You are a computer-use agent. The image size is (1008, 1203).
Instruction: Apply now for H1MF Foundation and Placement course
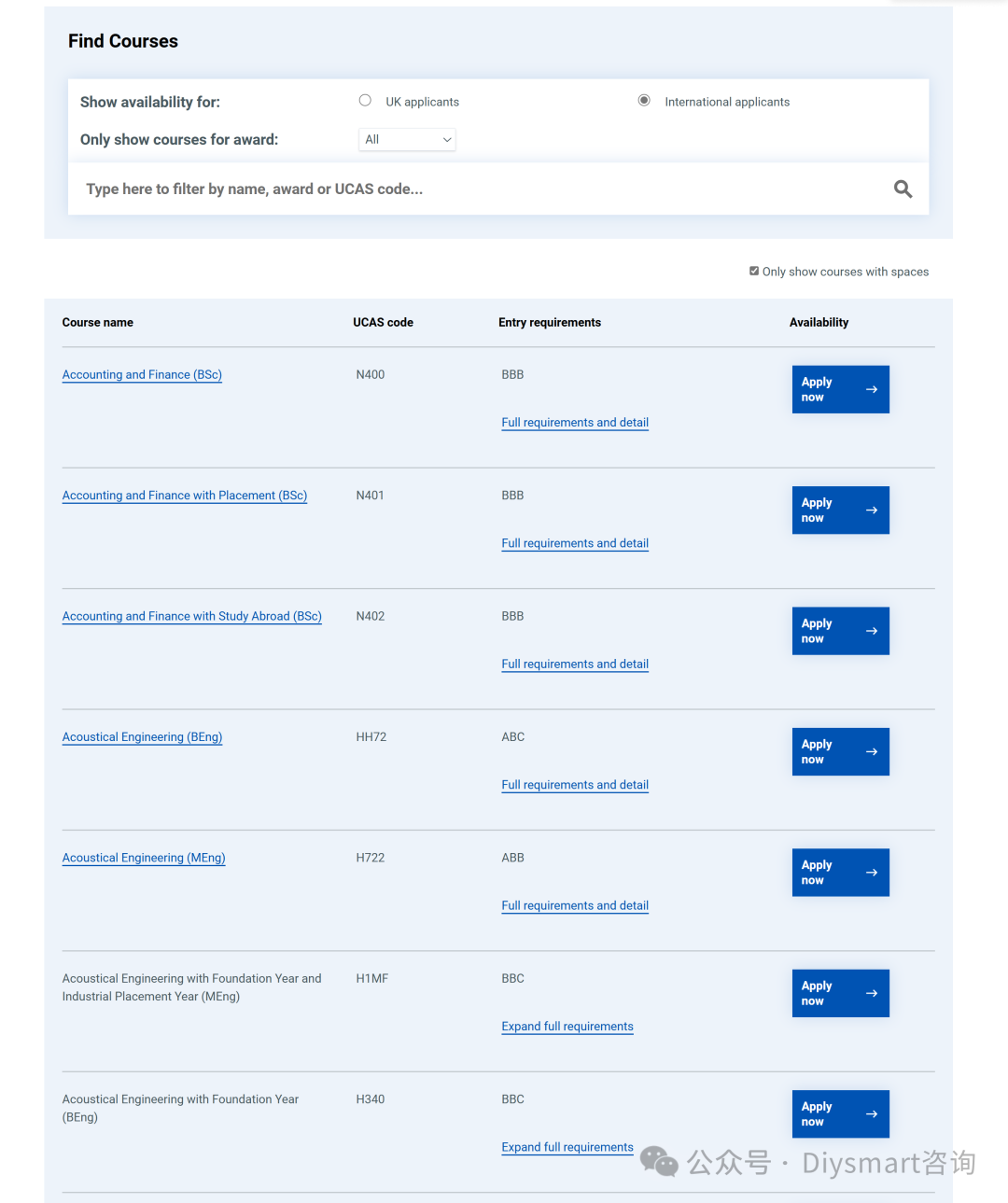[x=840, y=993]
